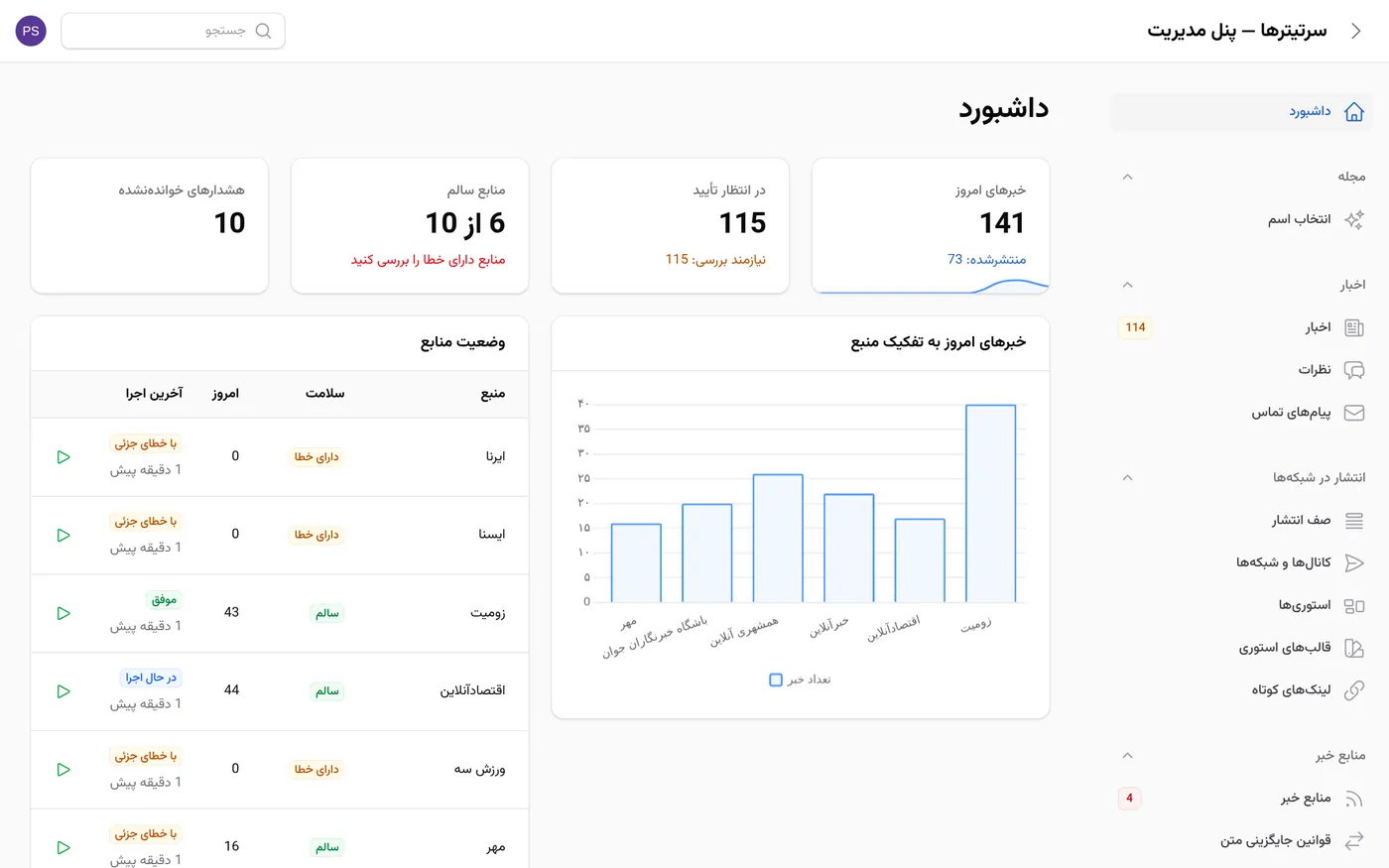Click today count 44 for اقتصادآنلاین
Viewport: 1389px width, 868px height.
click(231, 689)
